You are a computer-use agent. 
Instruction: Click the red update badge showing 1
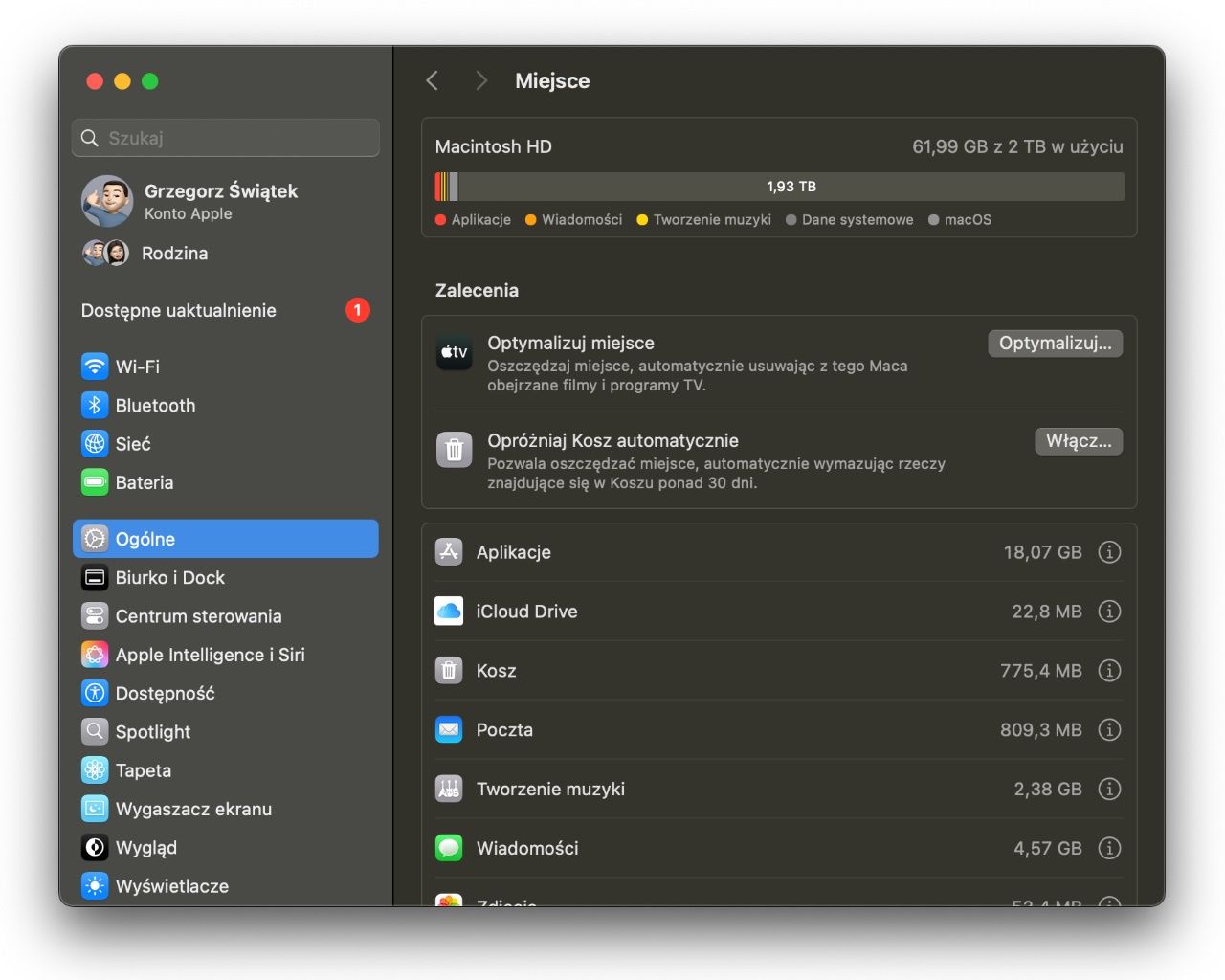pos(358,310)
